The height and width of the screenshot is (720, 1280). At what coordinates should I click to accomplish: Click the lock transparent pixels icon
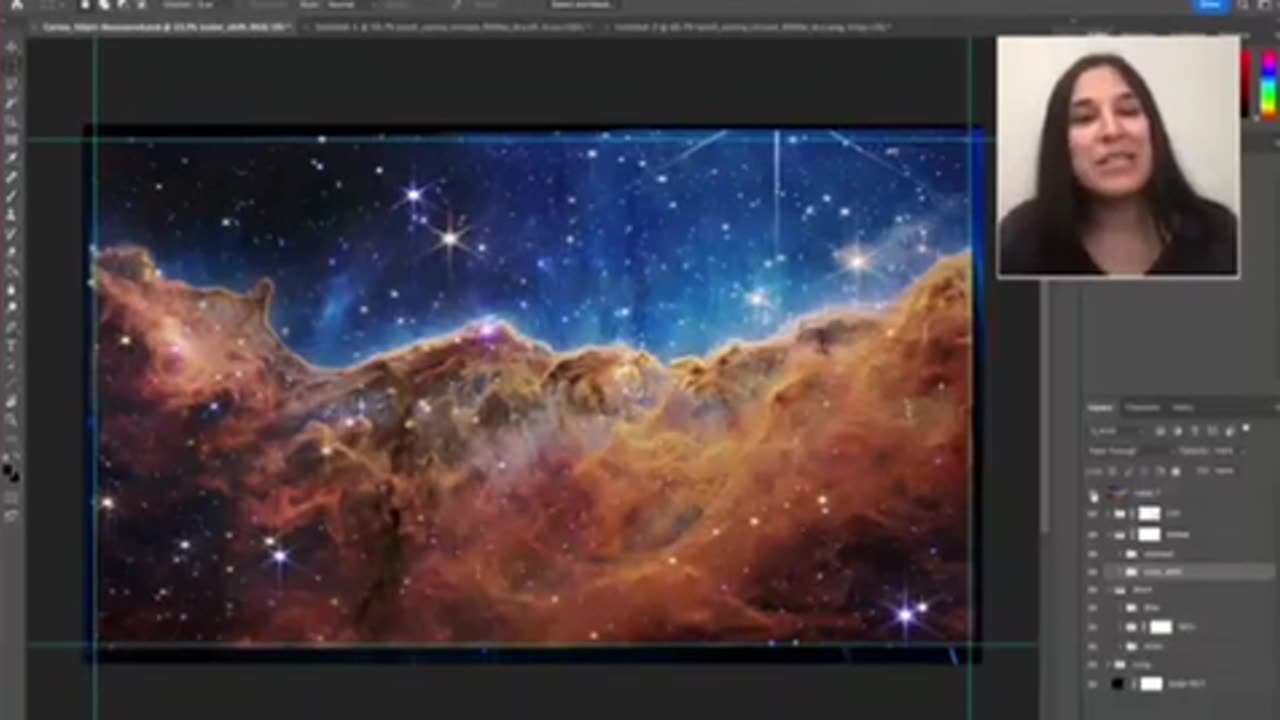[1113, 471]
